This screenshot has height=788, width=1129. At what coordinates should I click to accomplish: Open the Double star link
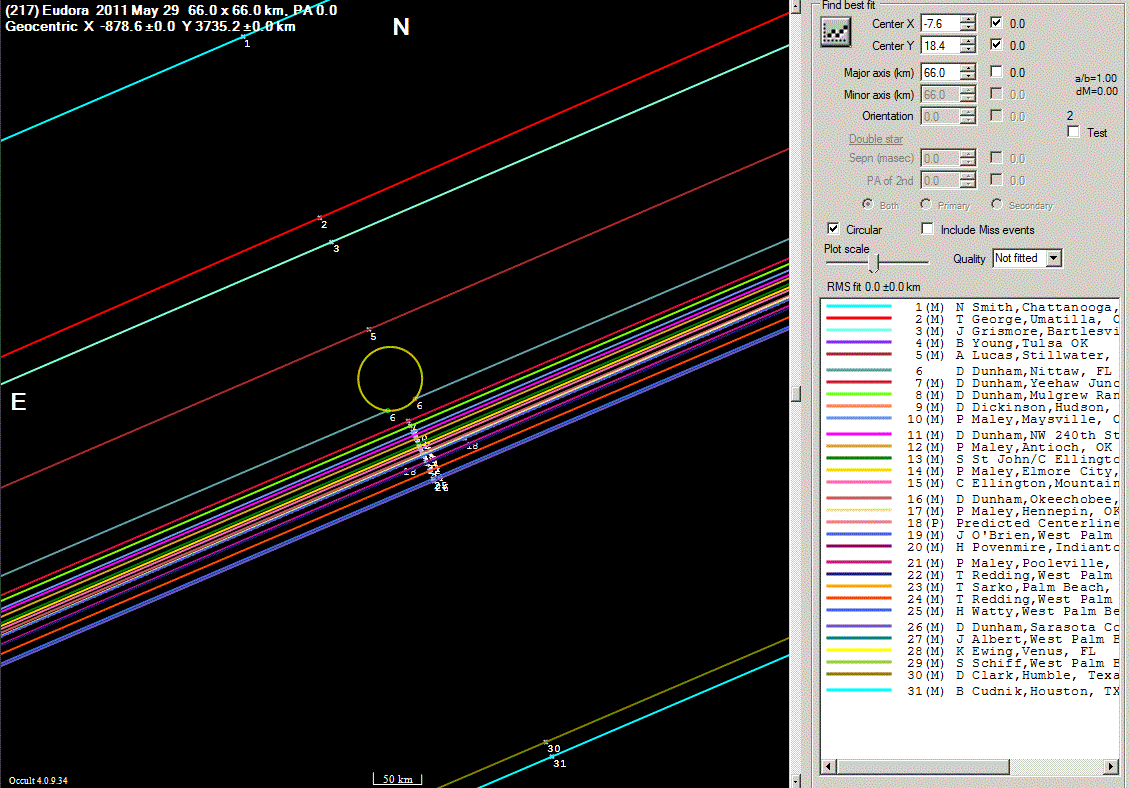pos(876,139)
